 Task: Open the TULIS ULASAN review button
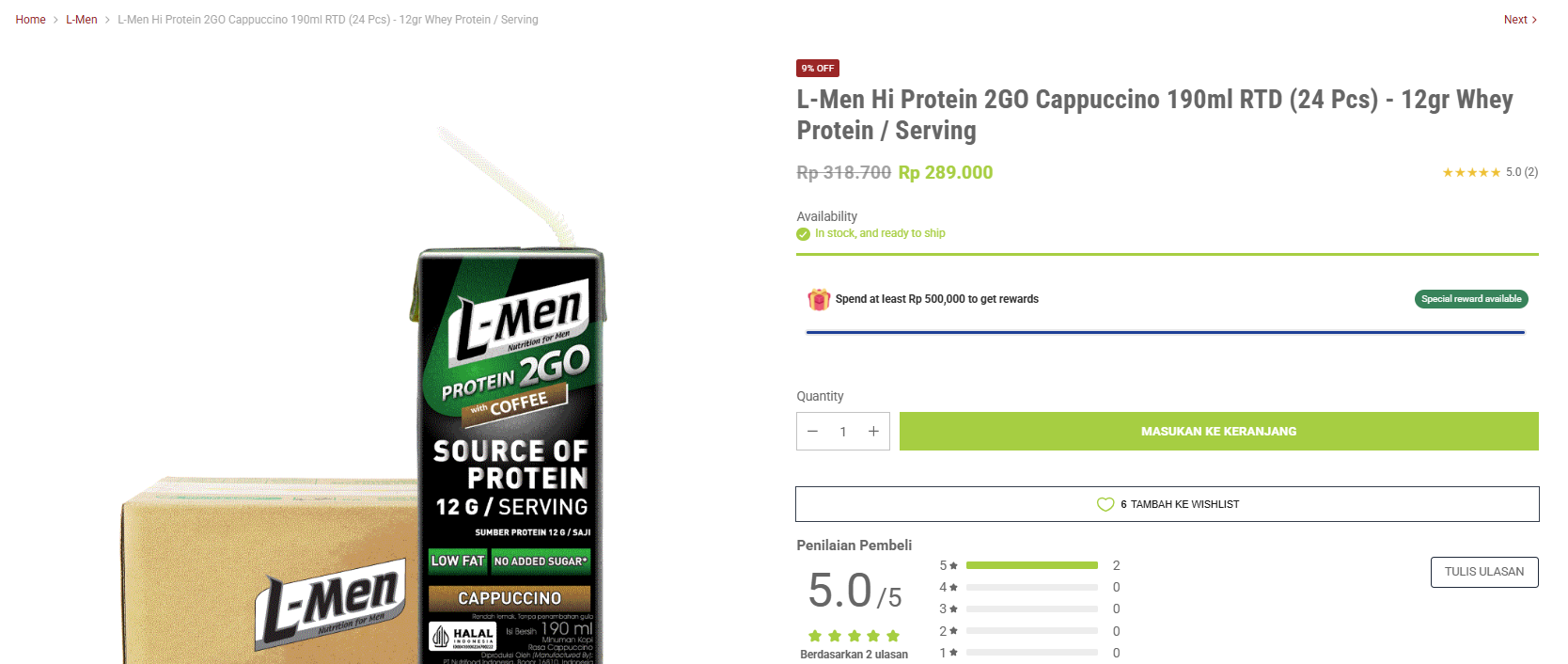coord(1483,572)
